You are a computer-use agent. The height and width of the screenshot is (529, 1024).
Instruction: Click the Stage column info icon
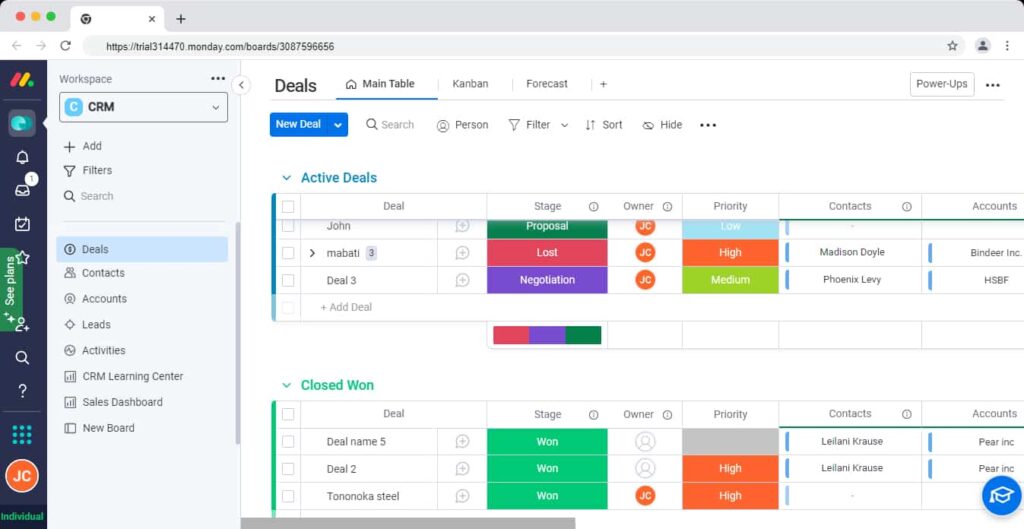point(593,207)
